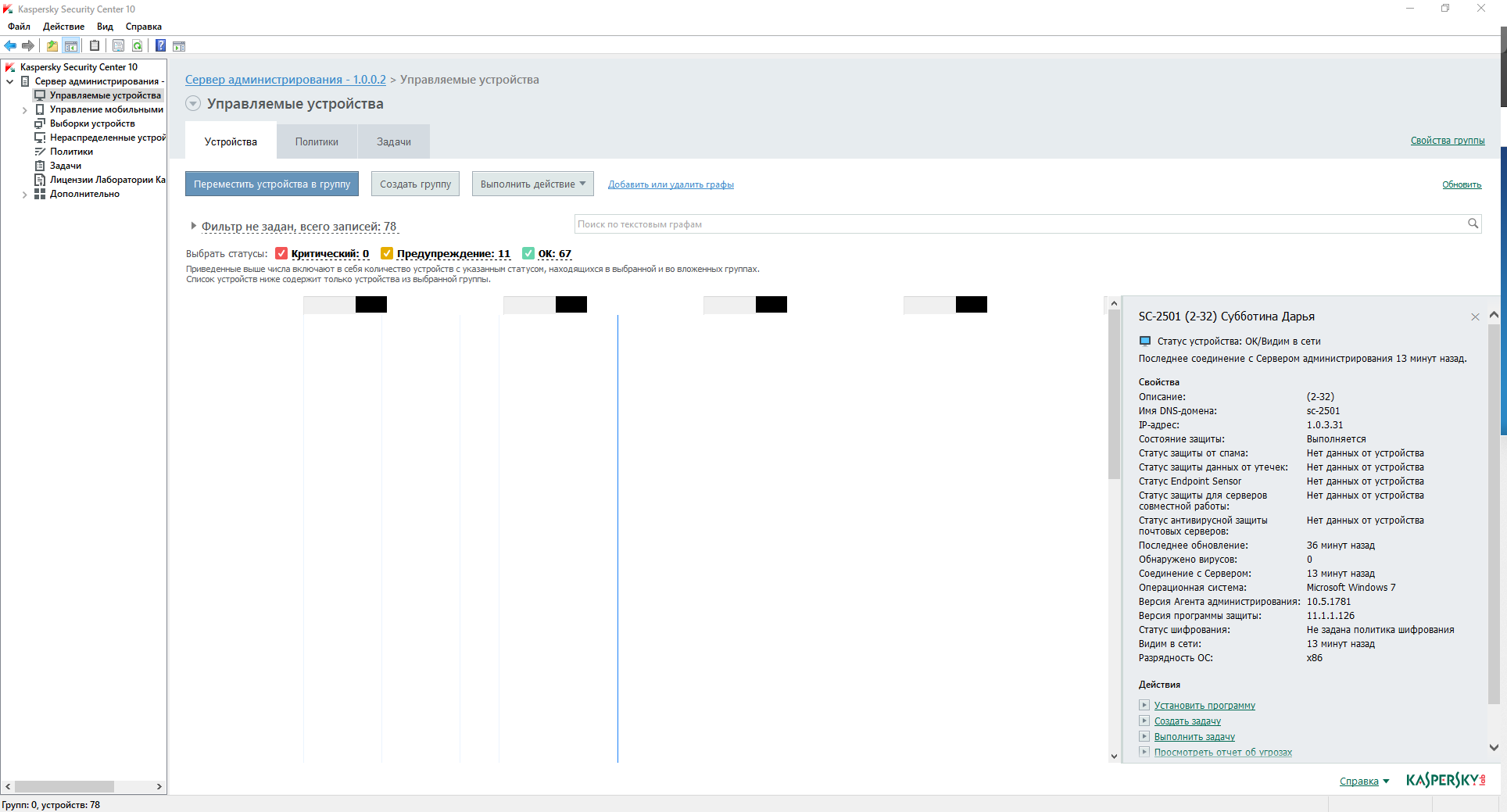Click the green Refresh page toolbar icon
This screenshot has width=1507, height=812.
[138, 45]
